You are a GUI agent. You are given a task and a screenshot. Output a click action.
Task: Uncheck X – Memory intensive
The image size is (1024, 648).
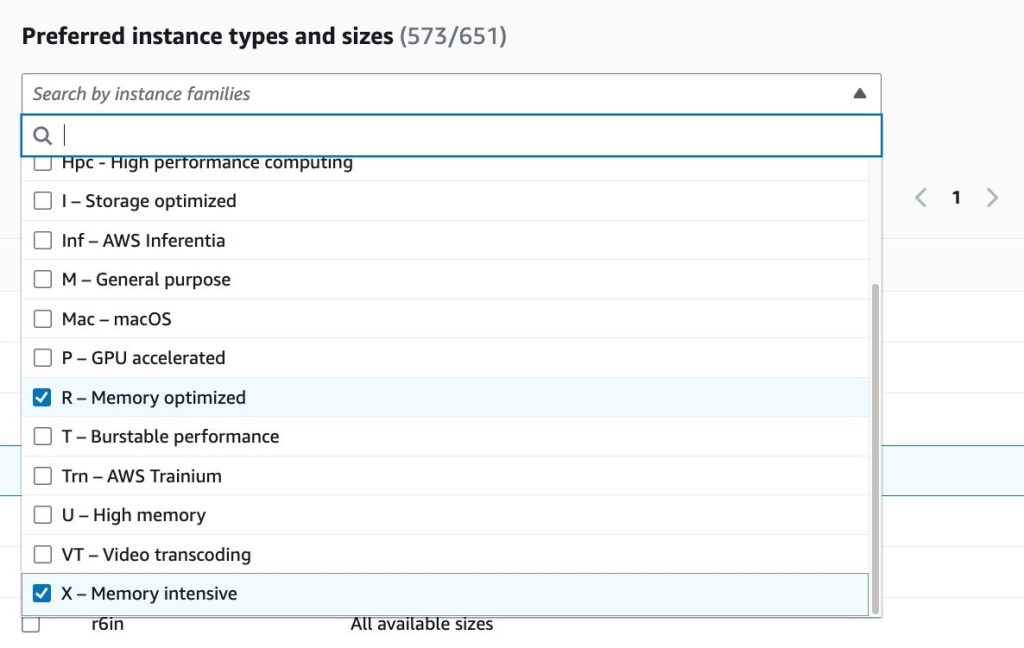(42, 593)
